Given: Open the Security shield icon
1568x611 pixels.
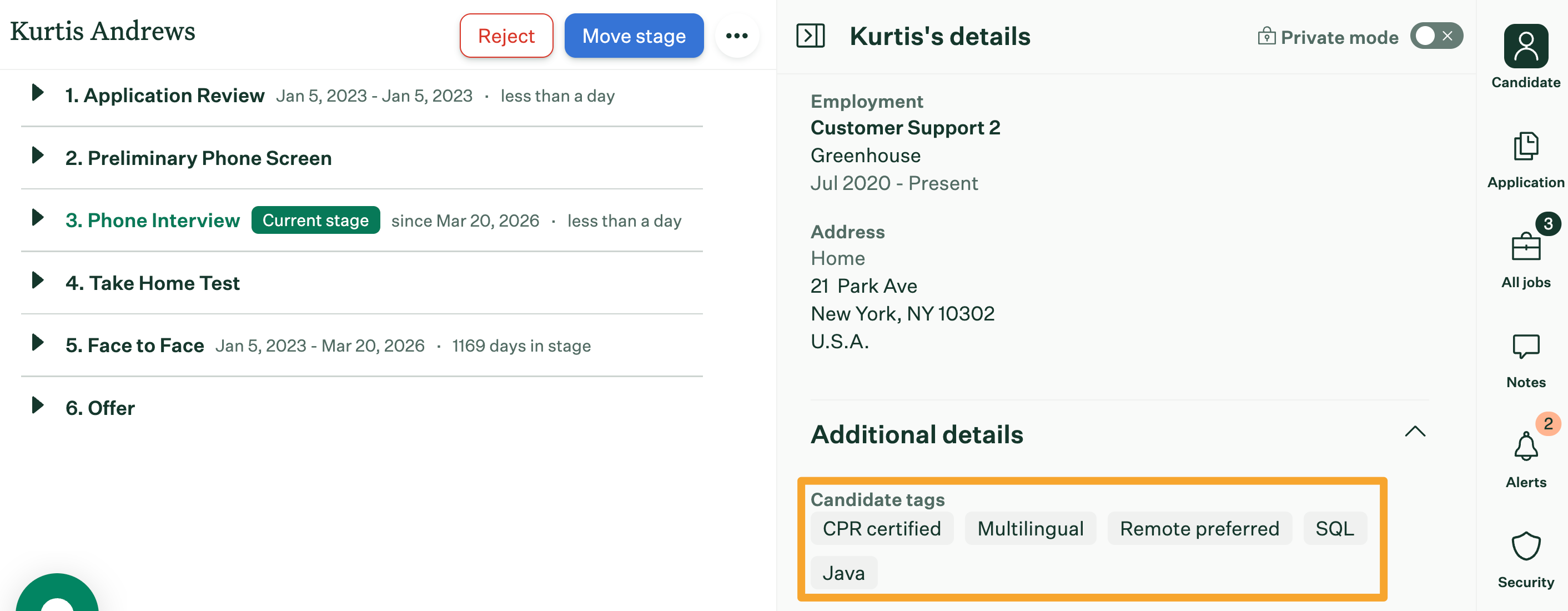Looking at the screenshot, I should coord(1525,547).
